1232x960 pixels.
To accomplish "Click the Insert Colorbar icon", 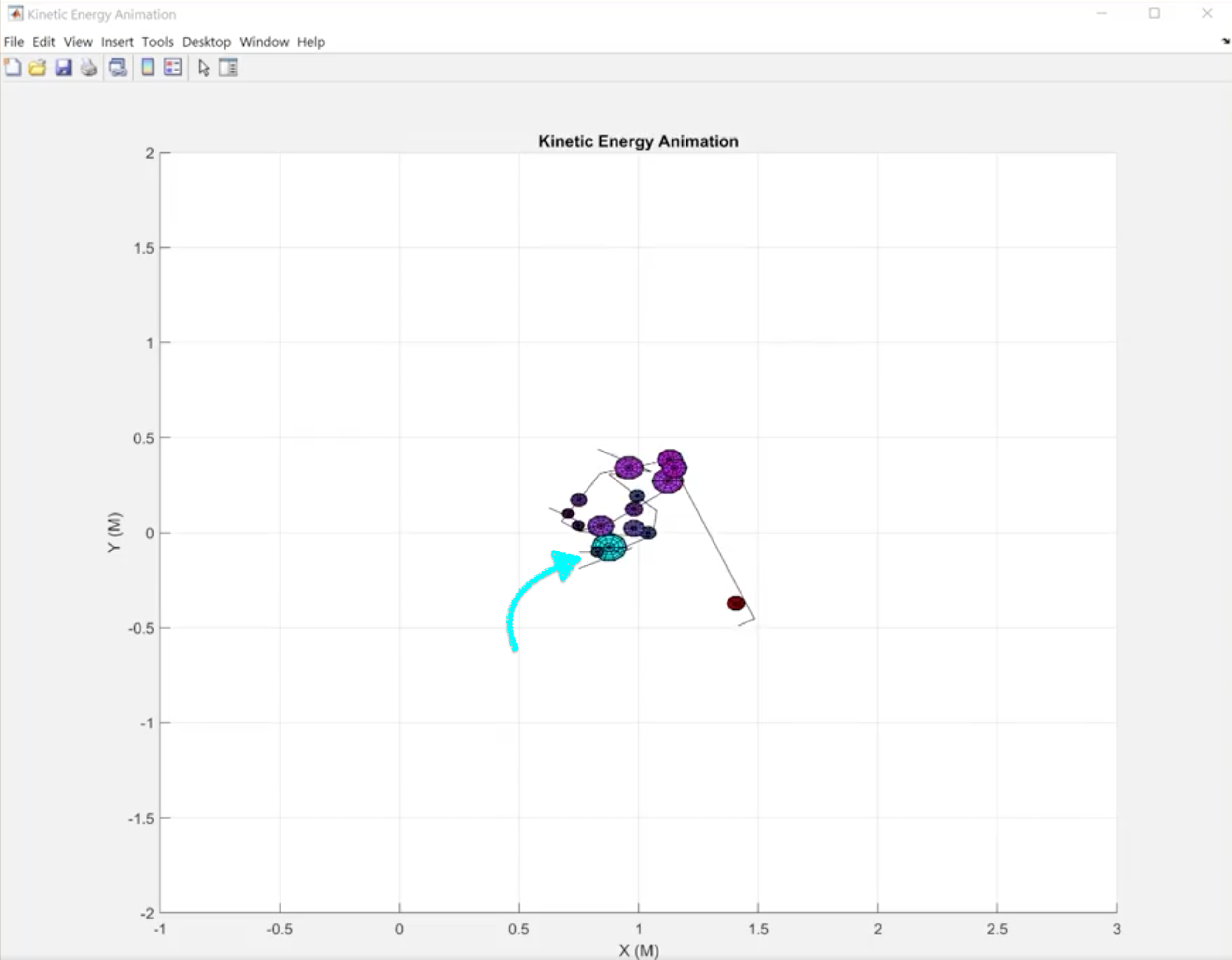I will click(x=147, y=68).
